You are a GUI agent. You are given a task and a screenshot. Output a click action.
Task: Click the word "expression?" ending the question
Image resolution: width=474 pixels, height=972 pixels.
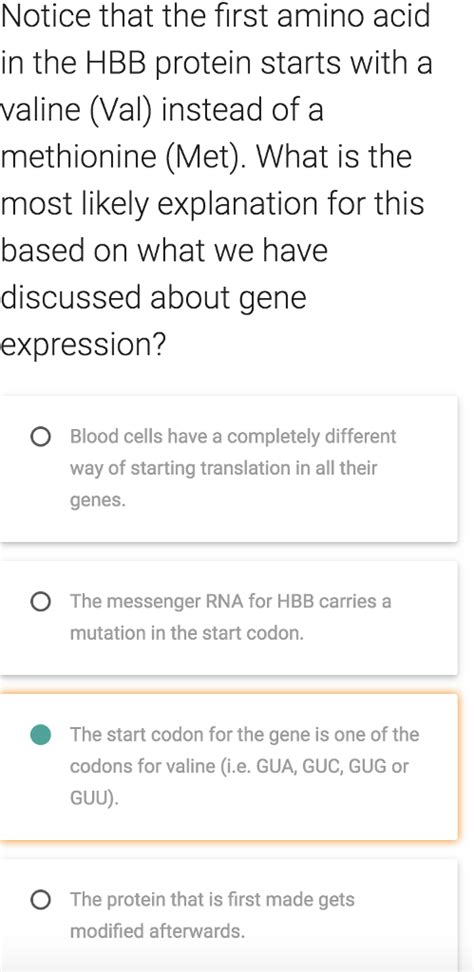84,346
